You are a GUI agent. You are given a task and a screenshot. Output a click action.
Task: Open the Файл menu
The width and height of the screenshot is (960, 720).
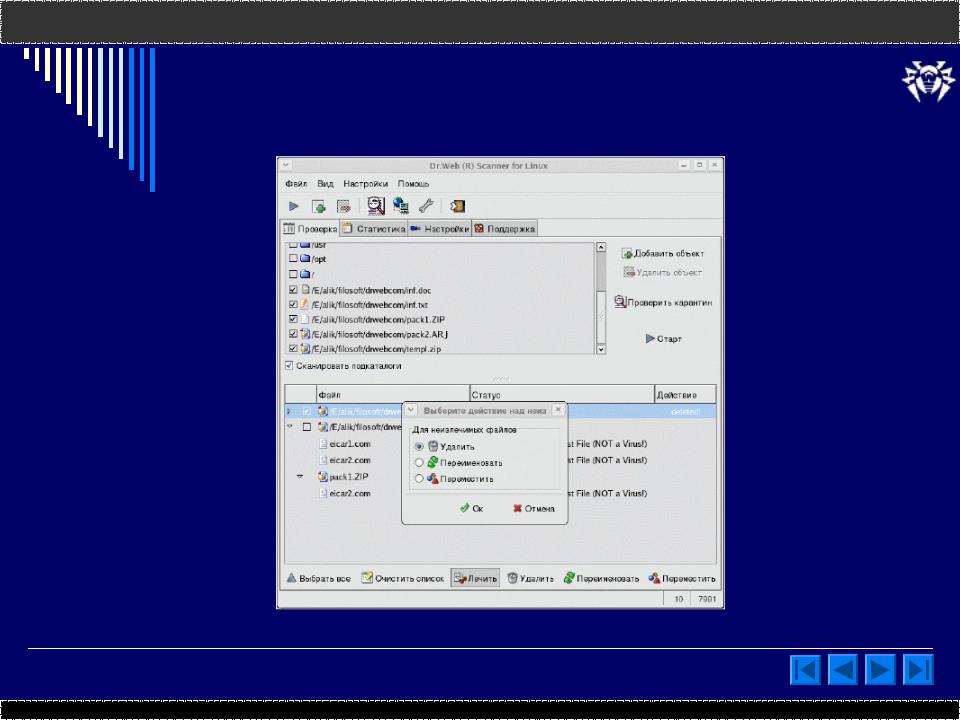pyautogui.click(x=296, y=184)
